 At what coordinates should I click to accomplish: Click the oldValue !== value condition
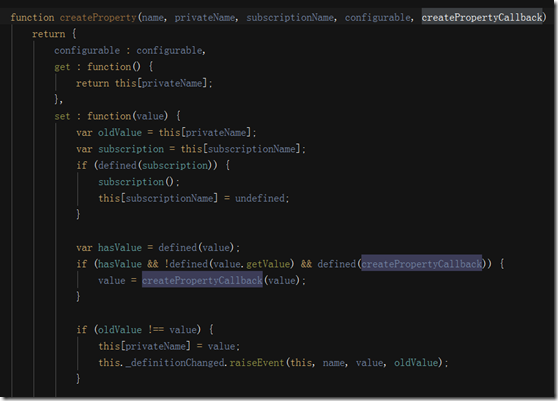pos(147,330)
